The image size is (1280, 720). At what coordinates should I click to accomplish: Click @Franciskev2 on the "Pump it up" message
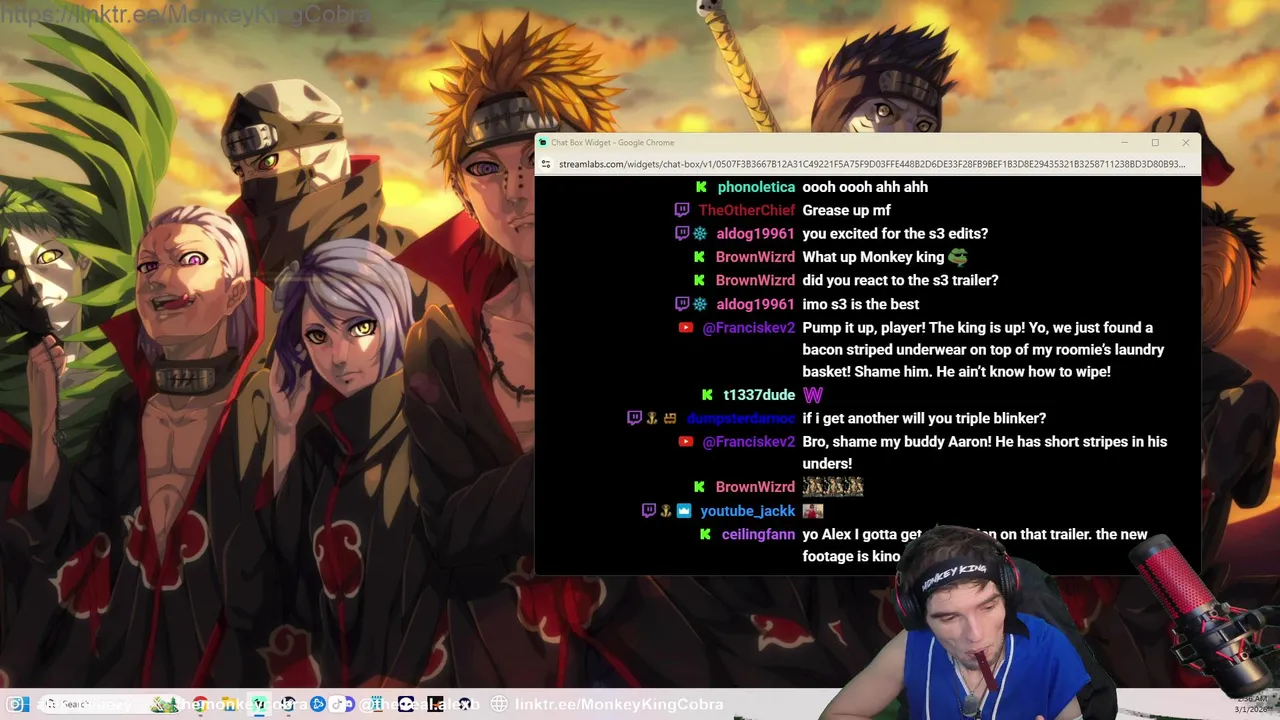(x=749, y=327)
